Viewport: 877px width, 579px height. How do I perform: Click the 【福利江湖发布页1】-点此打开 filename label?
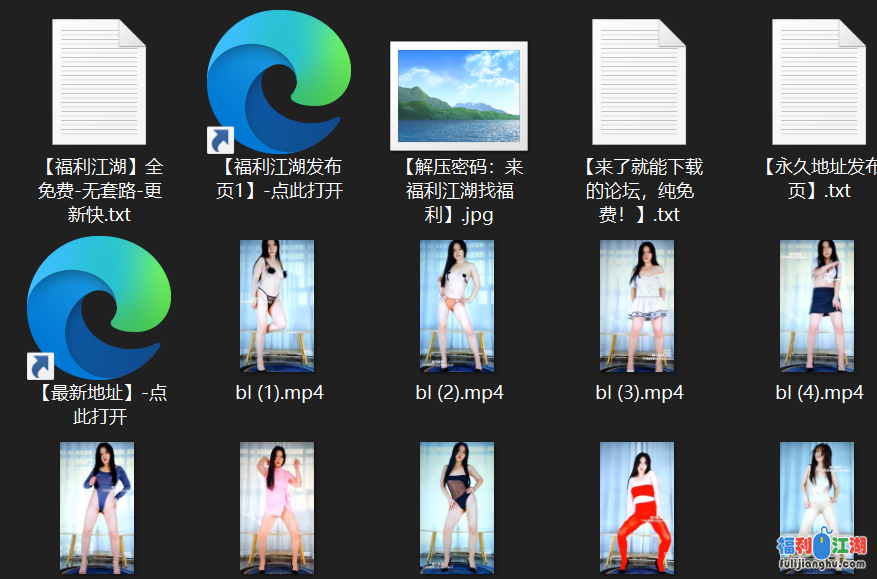tap(279, 178)
